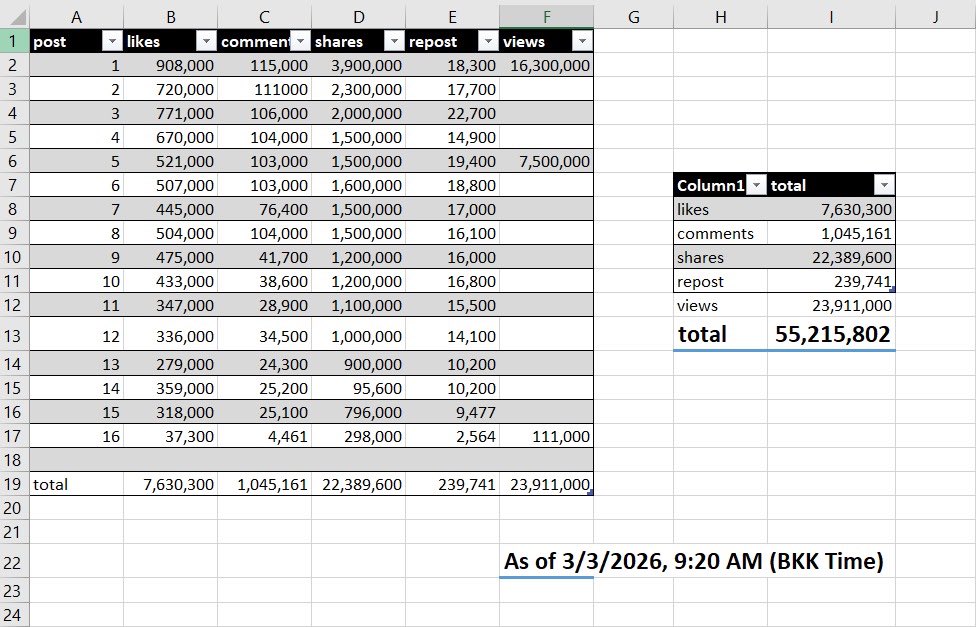Open the summary total column filter dropdown
This screenshot has height=627, width=976.
click(x=884, y=185)
